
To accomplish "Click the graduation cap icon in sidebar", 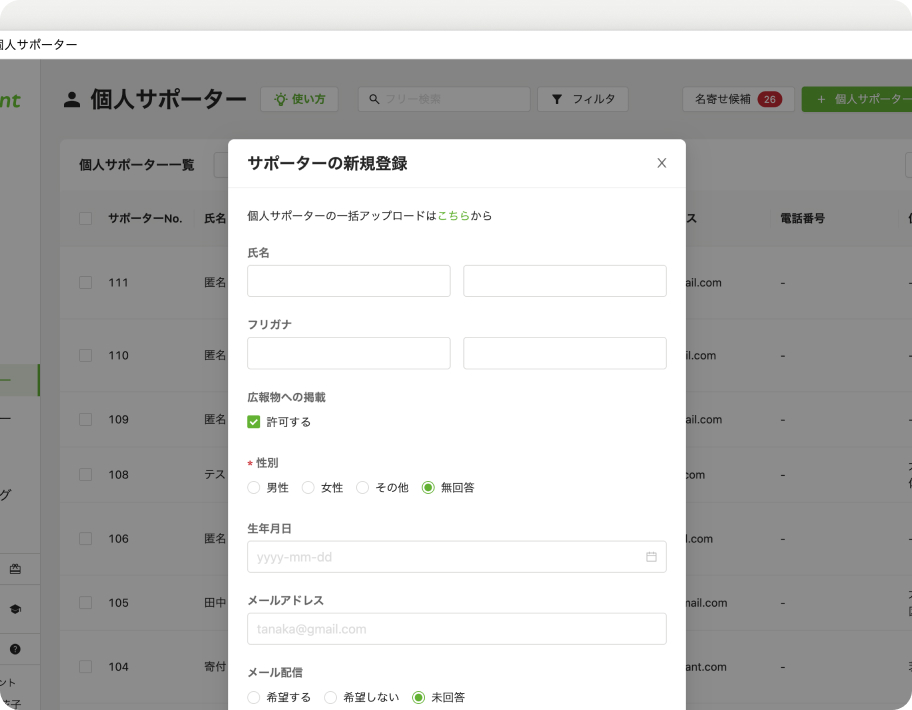I will (x=15, y=609).
